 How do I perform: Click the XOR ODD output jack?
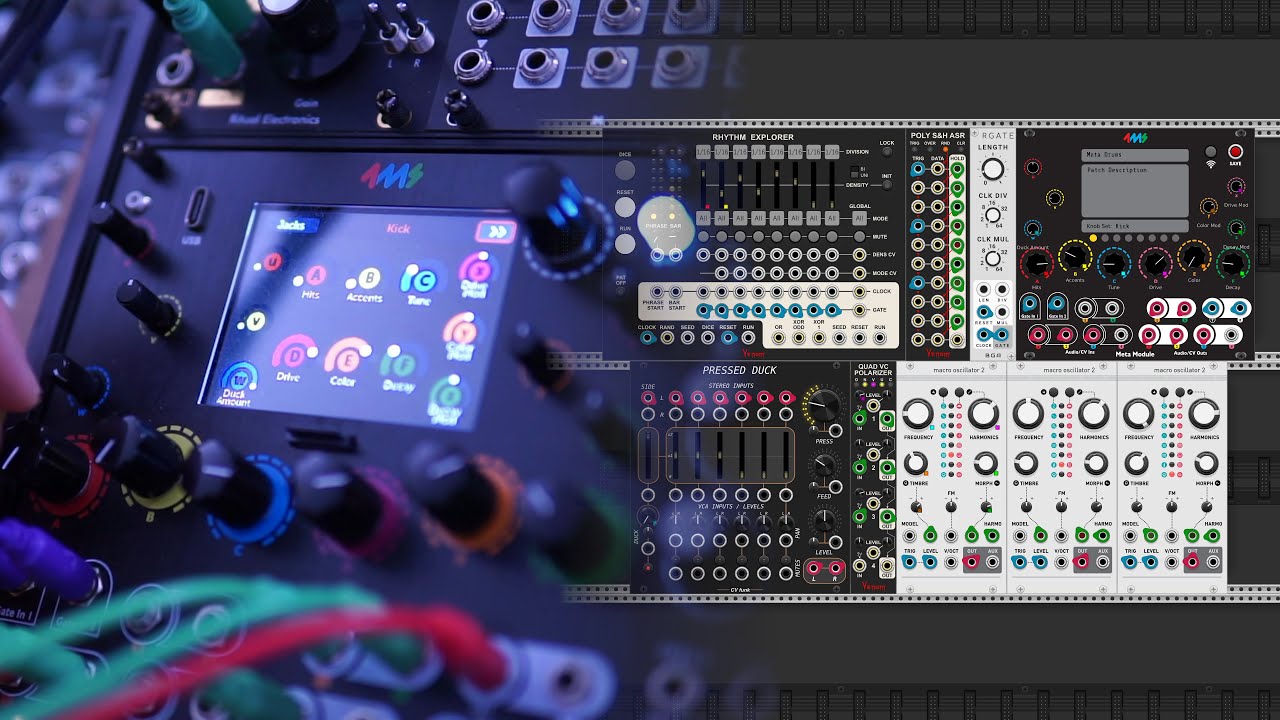click(798, 337)
